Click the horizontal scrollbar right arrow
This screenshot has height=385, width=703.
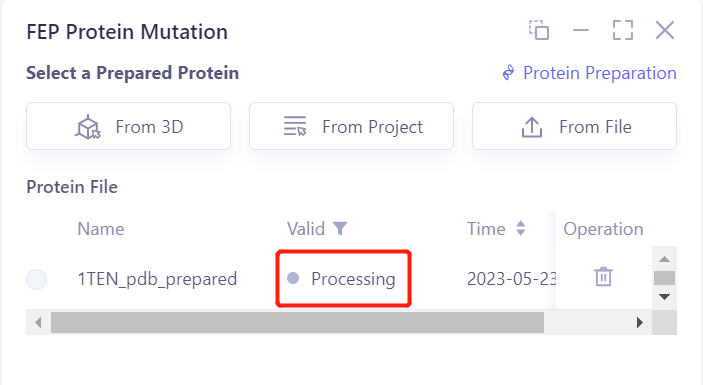[640, 322]
